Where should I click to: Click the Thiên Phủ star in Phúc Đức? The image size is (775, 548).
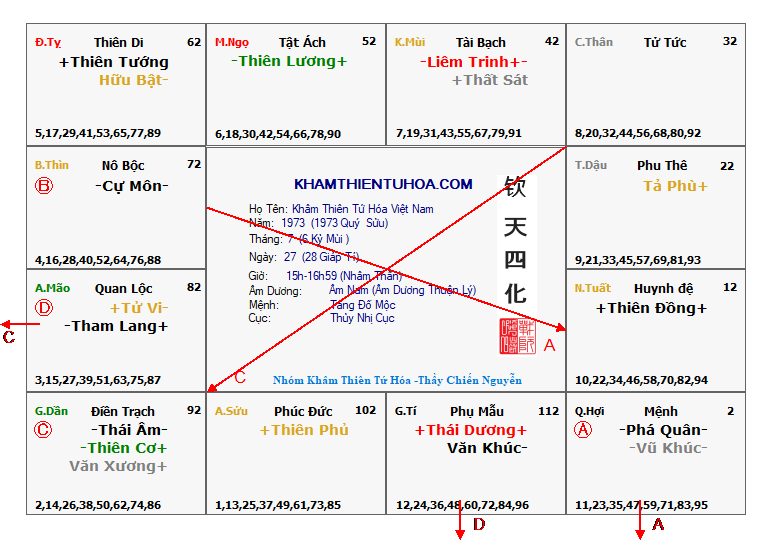pos(304,430)
